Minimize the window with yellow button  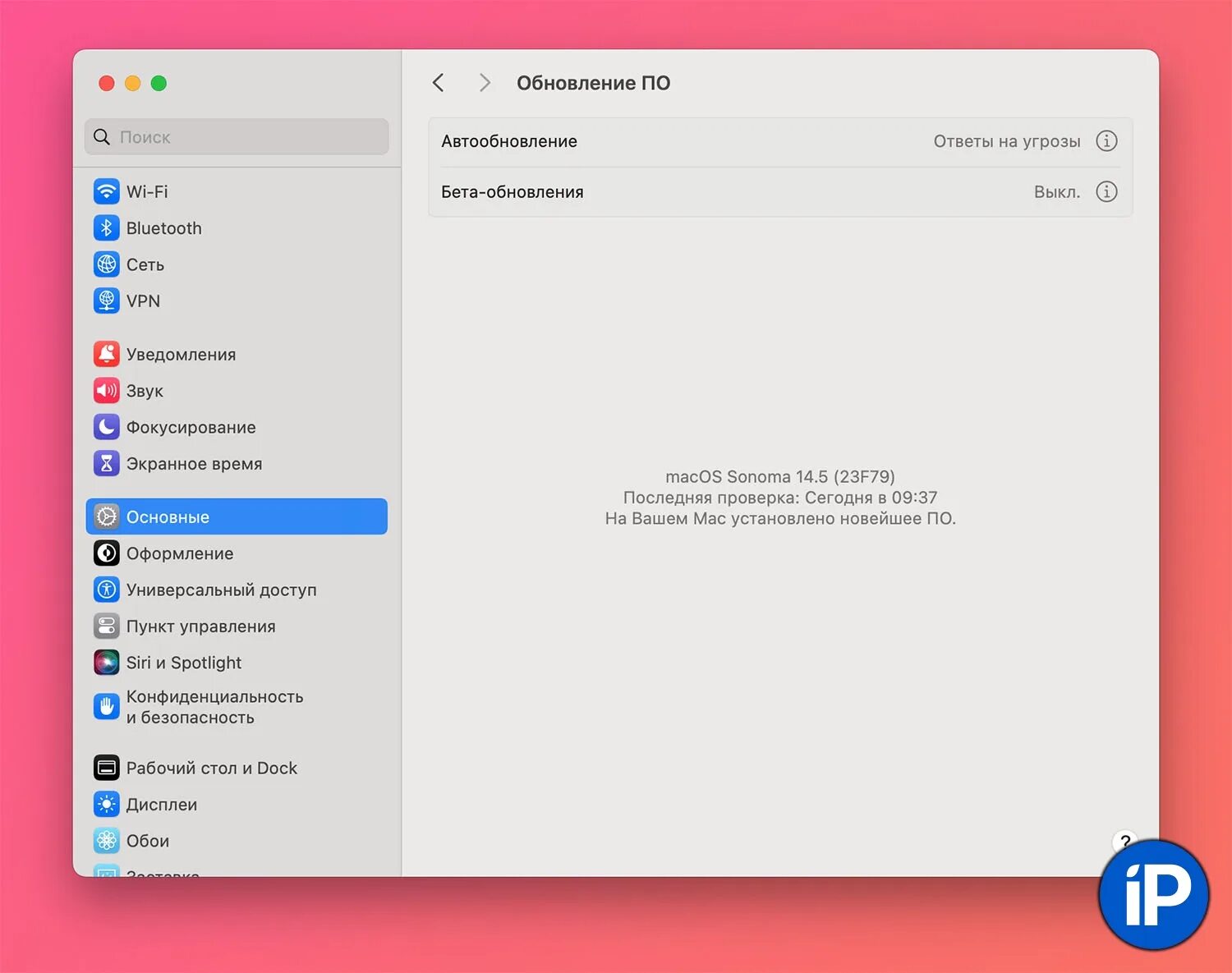tap(133, 83)
